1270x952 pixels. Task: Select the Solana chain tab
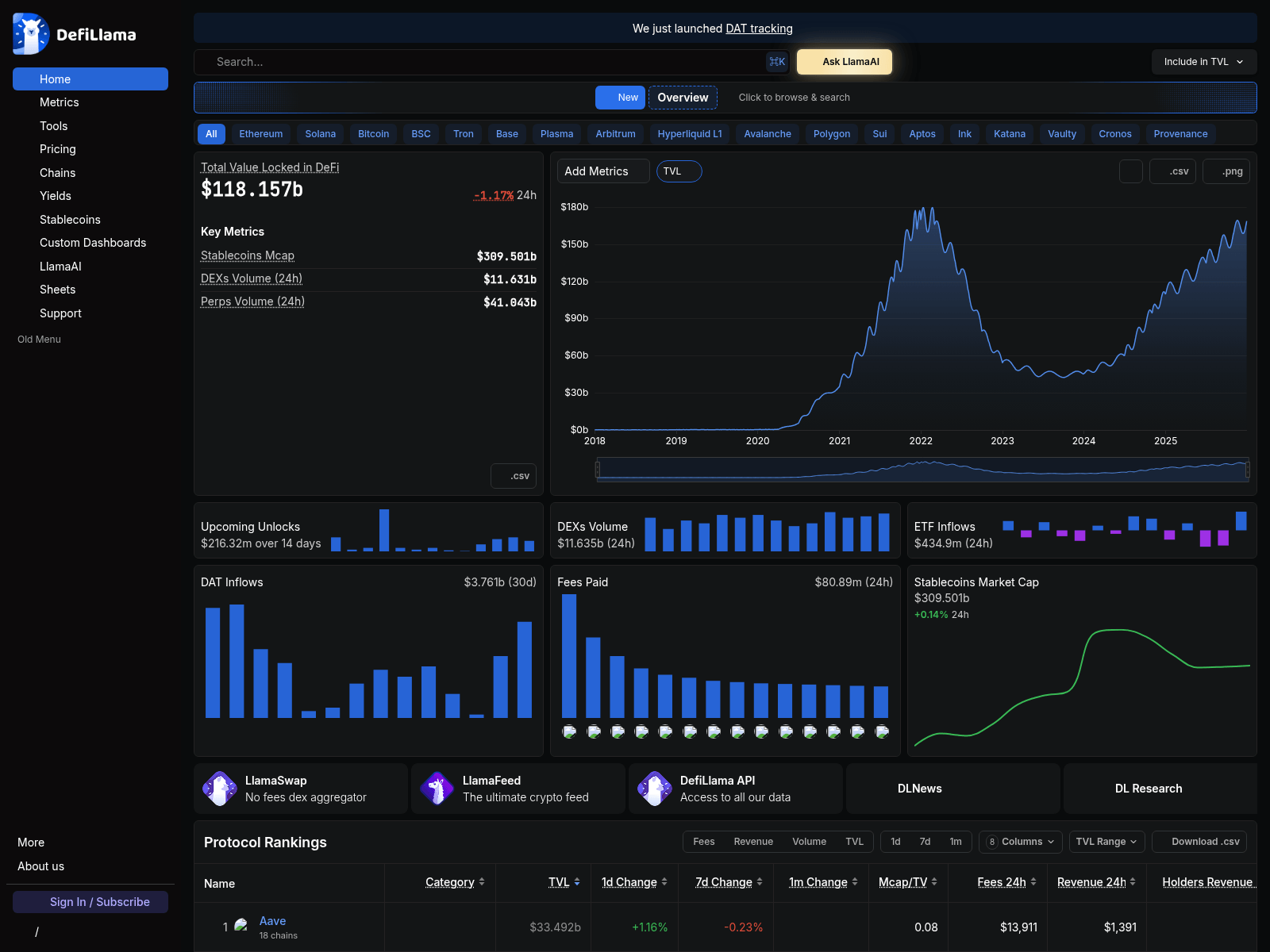321,134
